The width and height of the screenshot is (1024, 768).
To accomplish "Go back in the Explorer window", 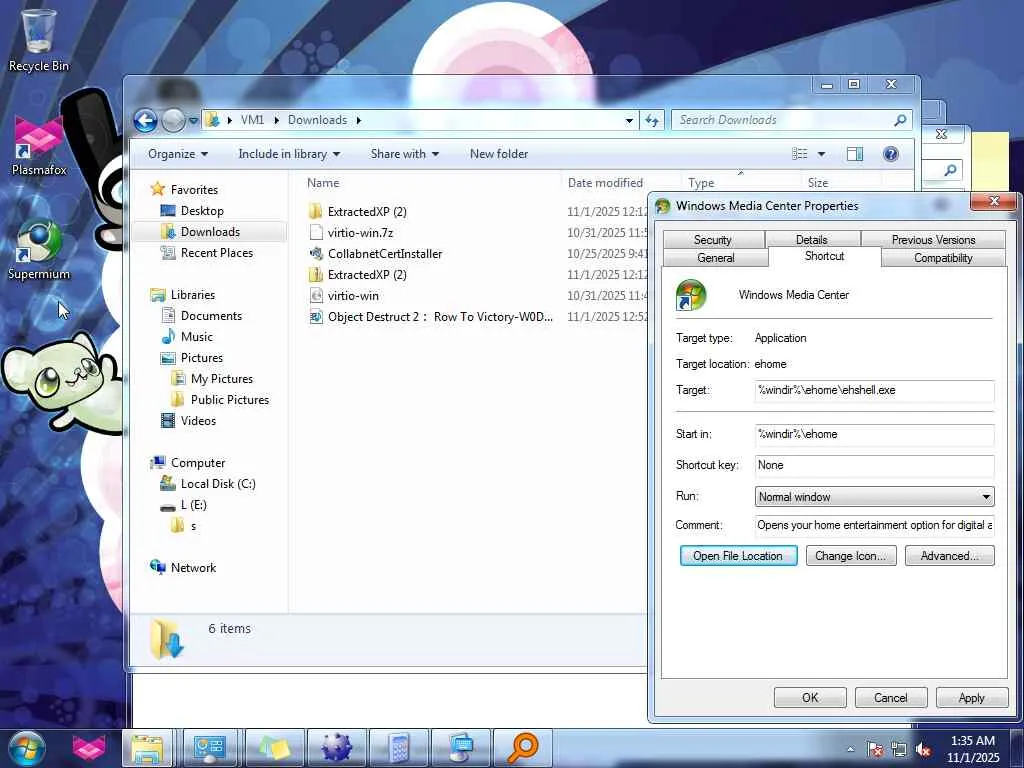I will (x=146, y=120).
